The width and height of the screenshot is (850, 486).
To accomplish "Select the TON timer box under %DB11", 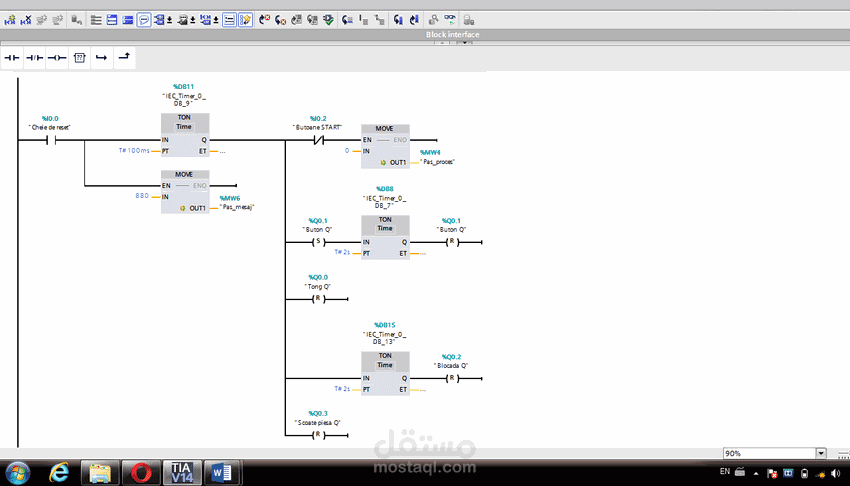I will click(185, 134).
